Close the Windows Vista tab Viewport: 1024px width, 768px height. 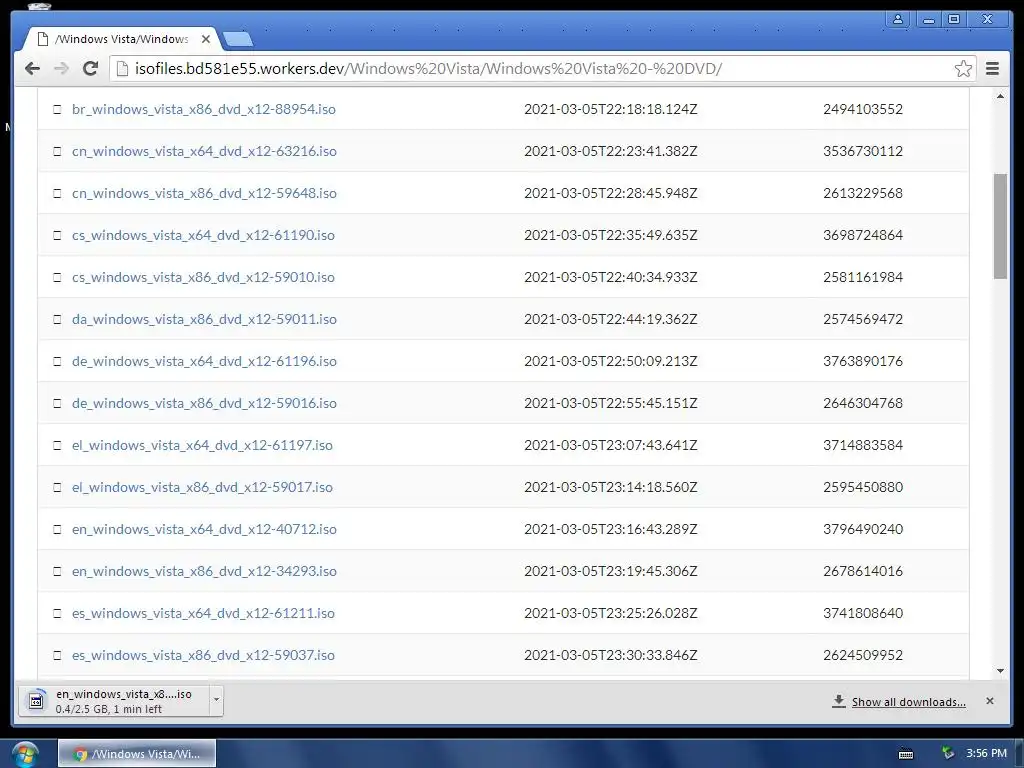pos(206,39)
